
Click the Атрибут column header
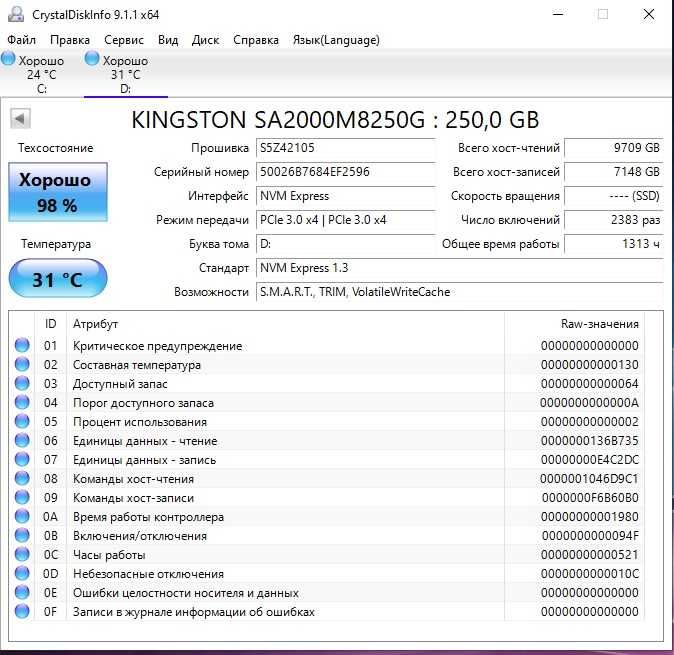tap(96, 324)
